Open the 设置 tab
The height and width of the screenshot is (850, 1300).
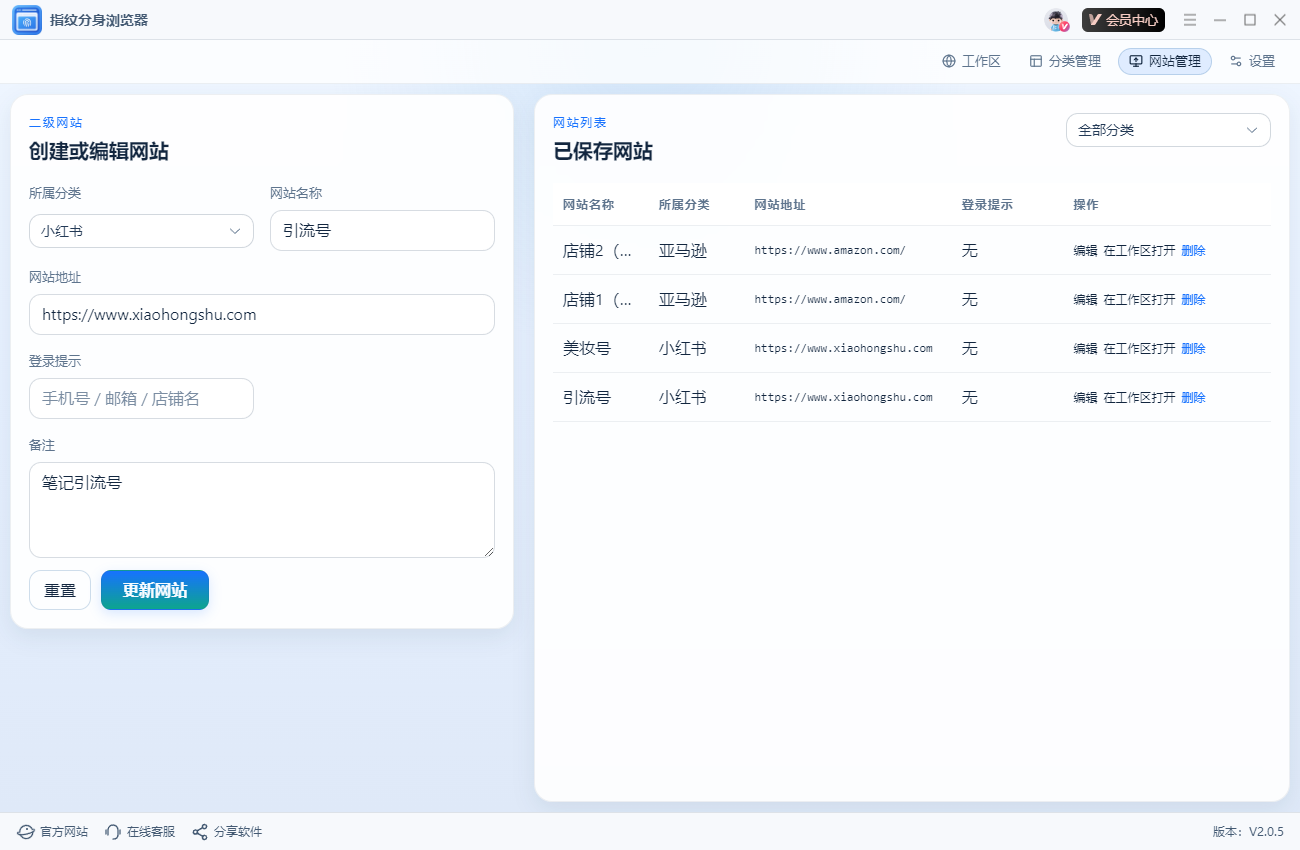pos(1252,61)
